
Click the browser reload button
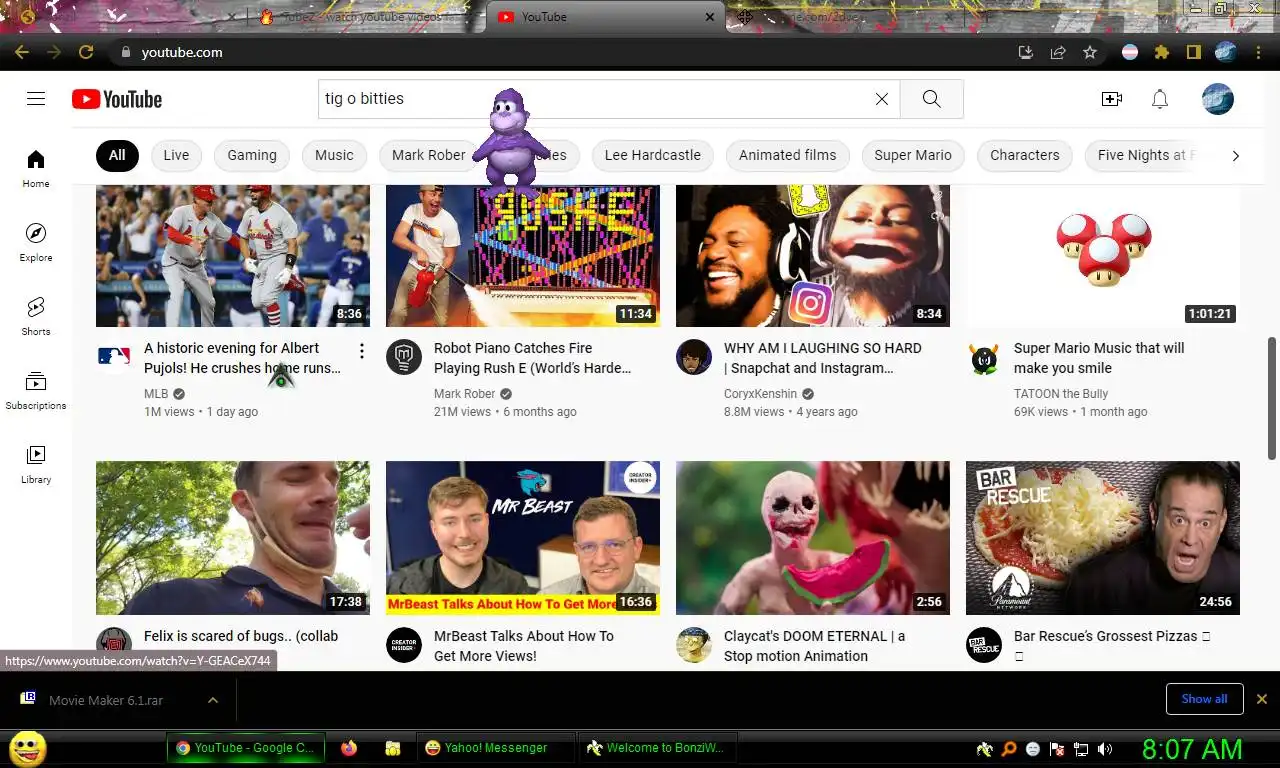[x=86, y=52]
